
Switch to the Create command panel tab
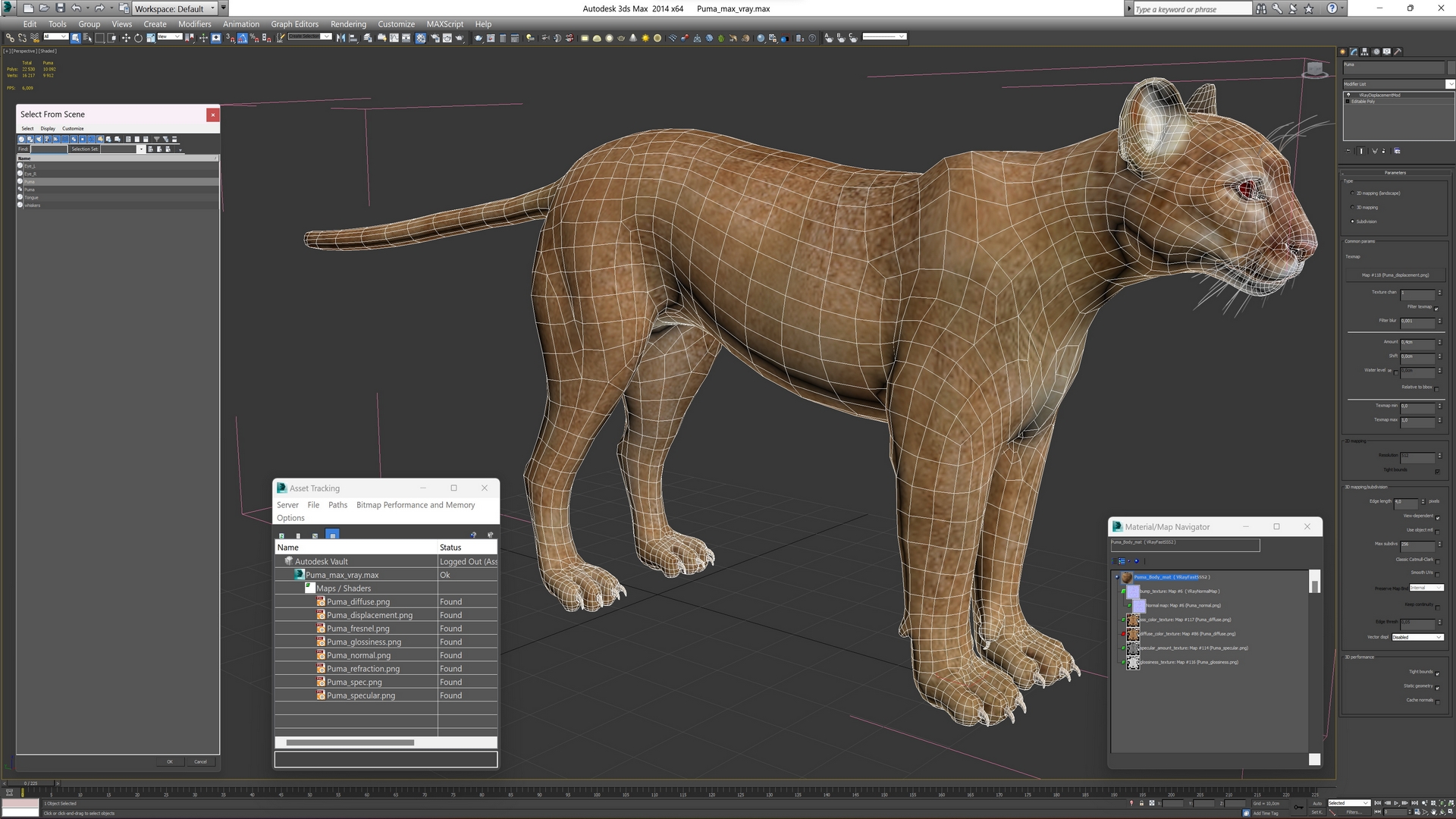[x=1342, y=52]
